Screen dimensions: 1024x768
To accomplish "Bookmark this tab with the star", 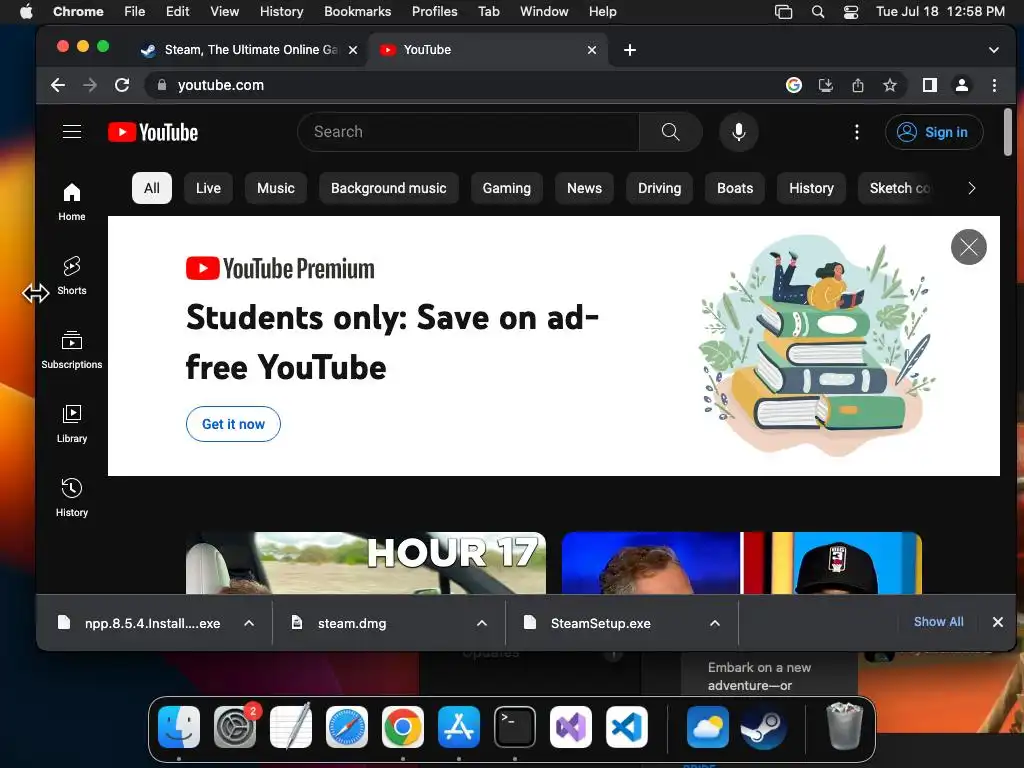I will tap(889, 85).
